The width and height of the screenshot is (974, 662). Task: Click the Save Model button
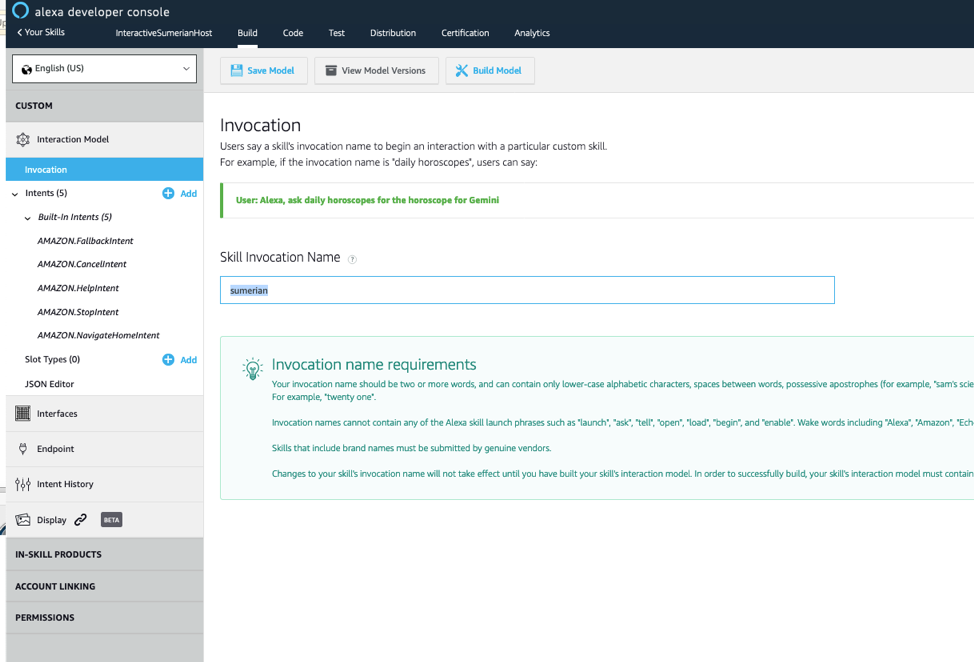263,71
